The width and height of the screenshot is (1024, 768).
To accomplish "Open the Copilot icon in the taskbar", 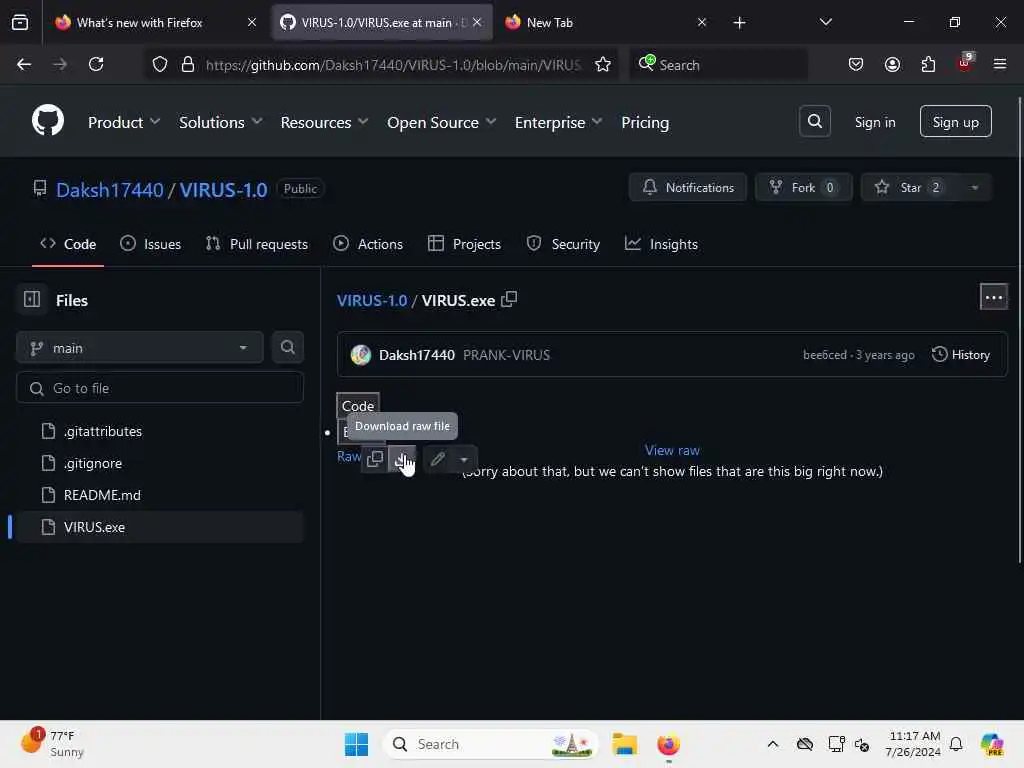I will [x=991, y=744].
